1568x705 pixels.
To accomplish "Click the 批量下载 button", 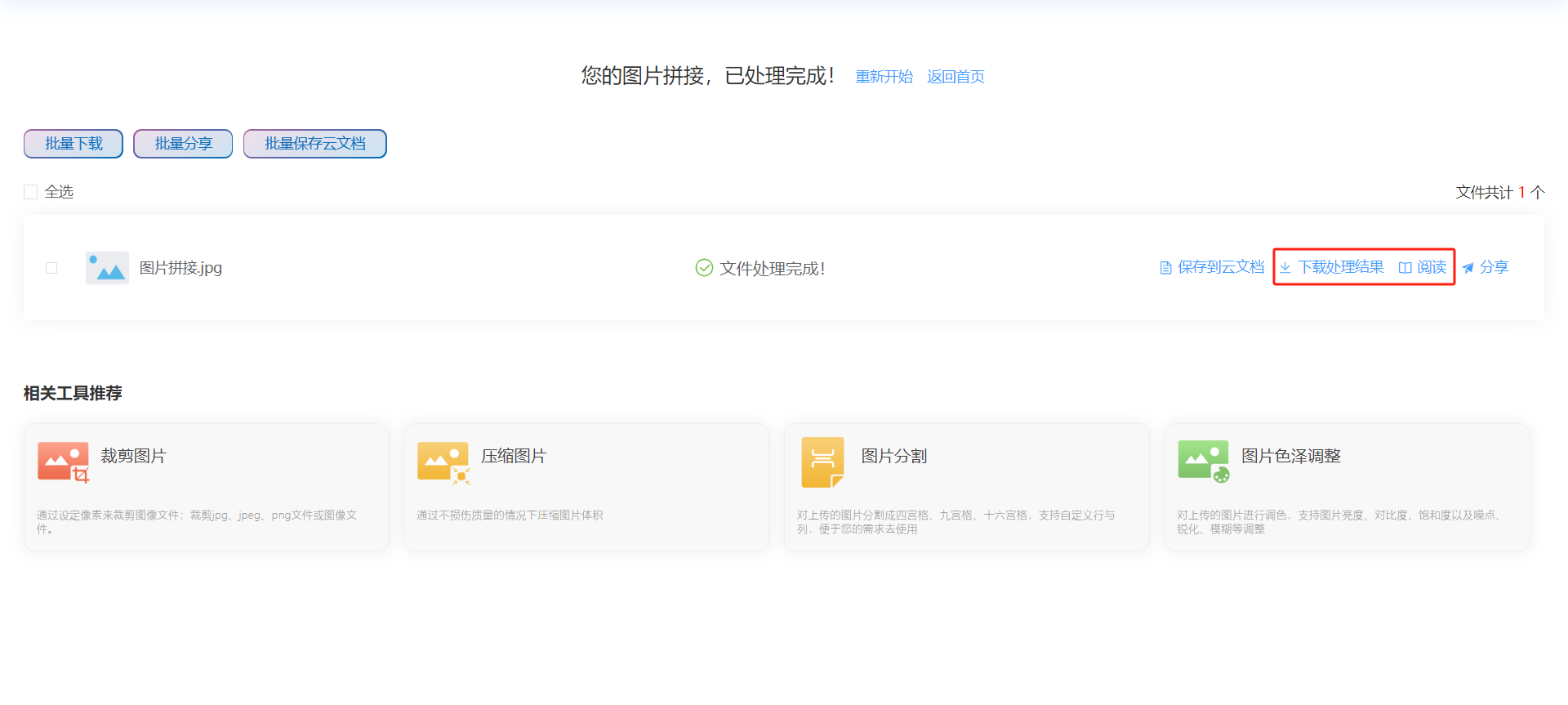I will [x=73, y=144].
